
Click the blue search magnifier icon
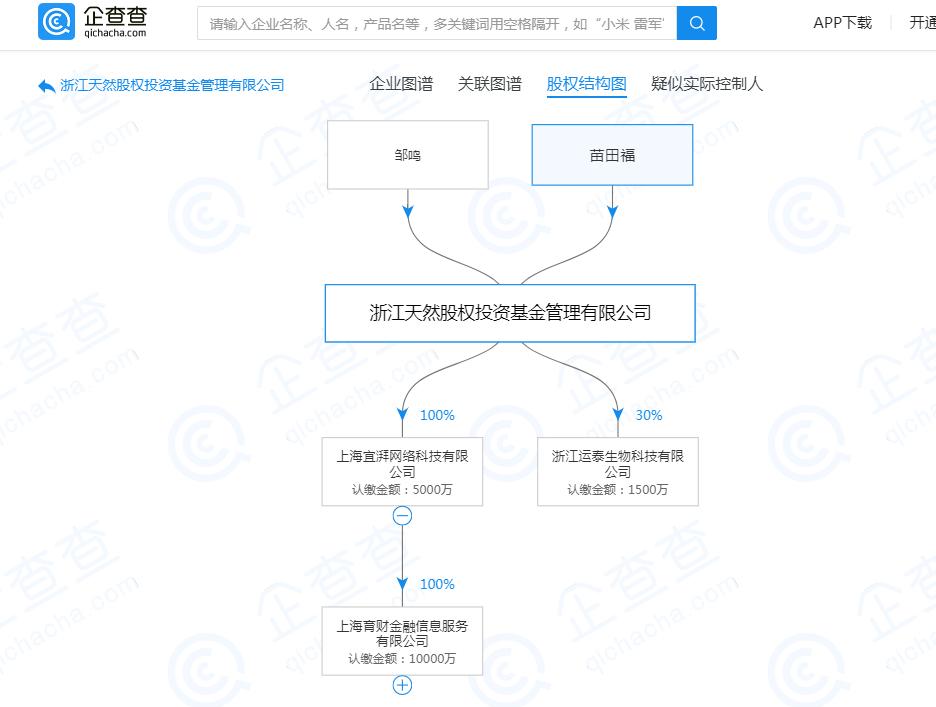point(697,23)
